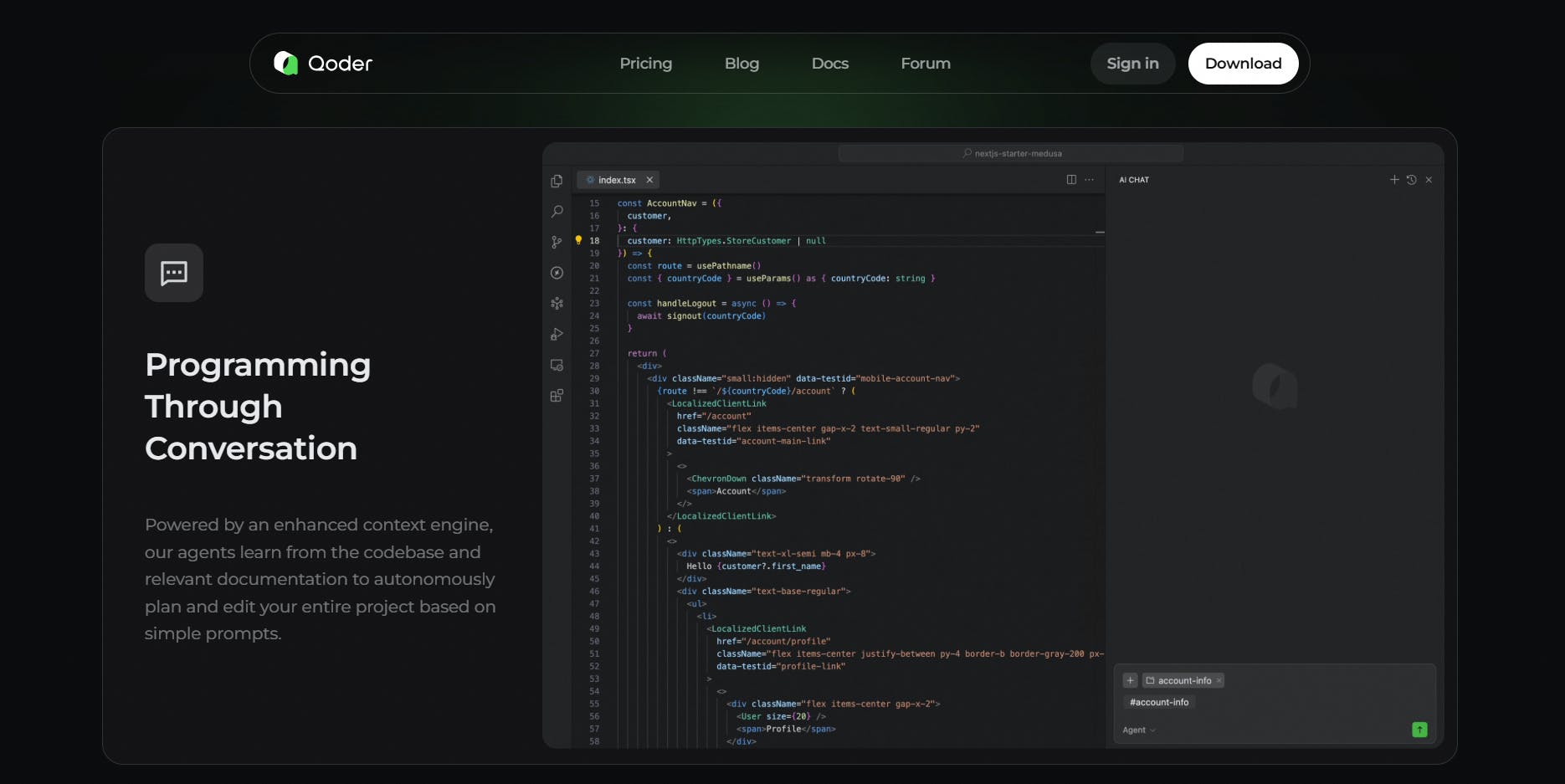Image resolution: width=1565 pixels, height=784 pixels.
Task: Click the Download button
Action: 1243,64
